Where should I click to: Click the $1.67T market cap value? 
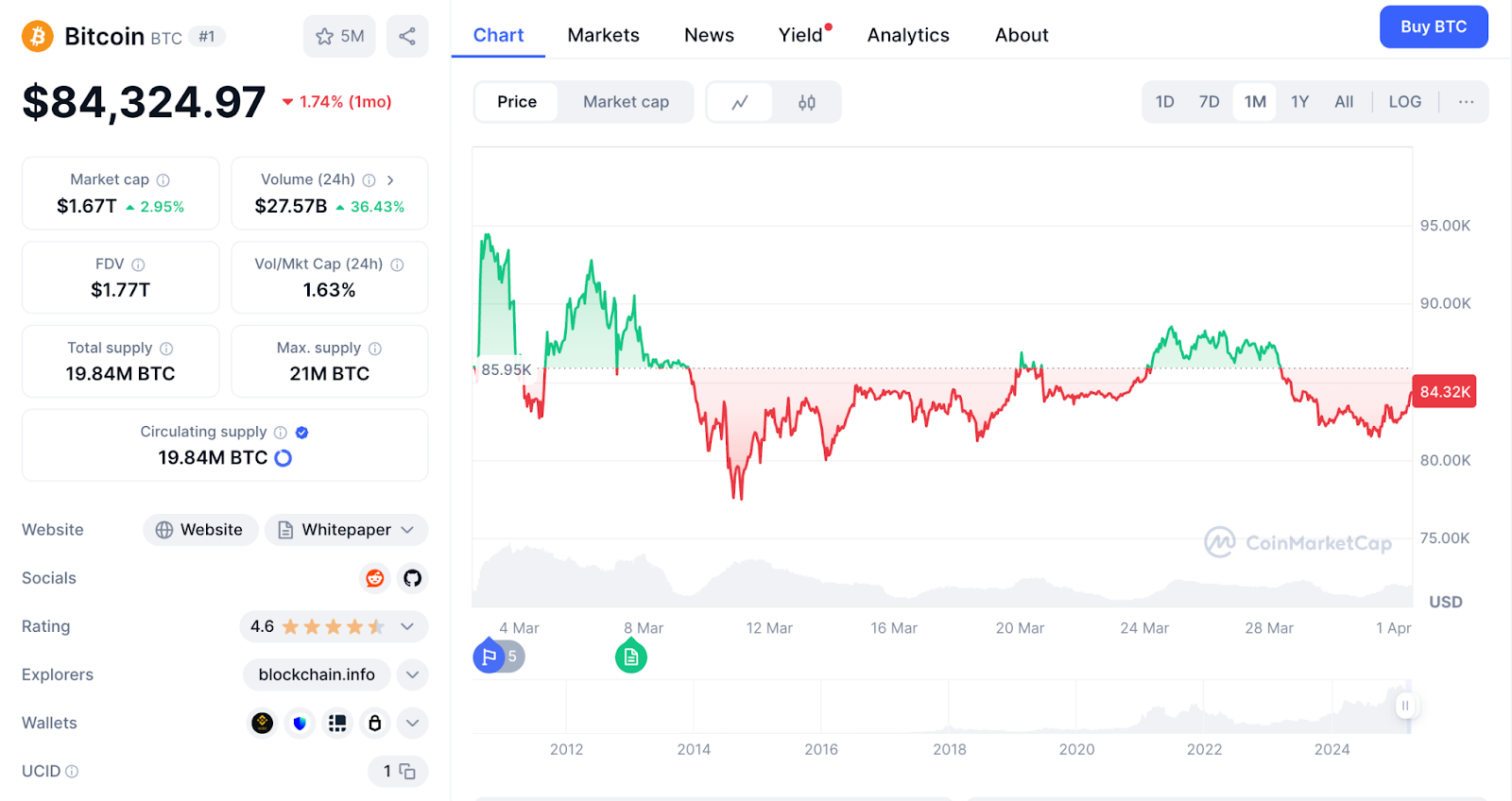click(87, 206)
